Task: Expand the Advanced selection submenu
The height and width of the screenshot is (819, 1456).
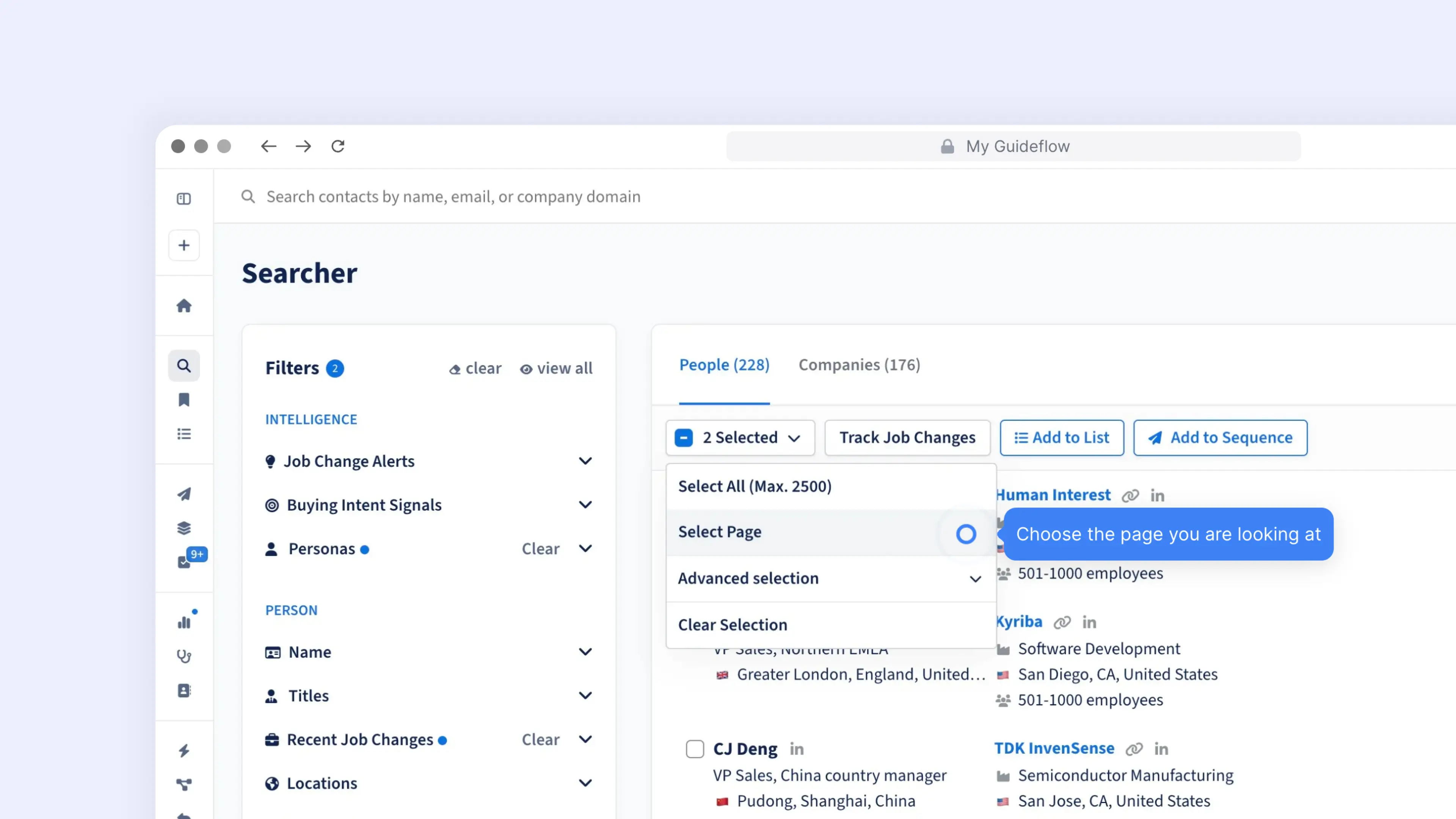Action: (x=975, y=579)
